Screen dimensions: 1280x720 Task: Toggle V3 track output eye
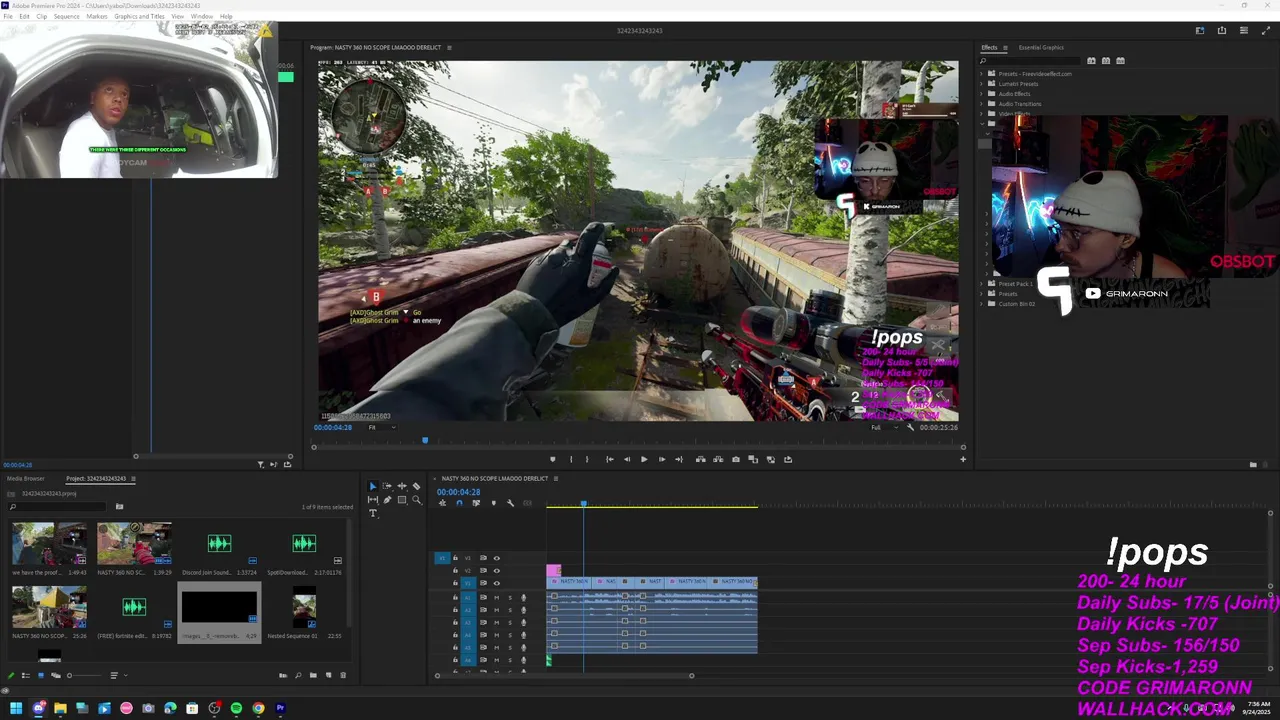click(496, 558)
